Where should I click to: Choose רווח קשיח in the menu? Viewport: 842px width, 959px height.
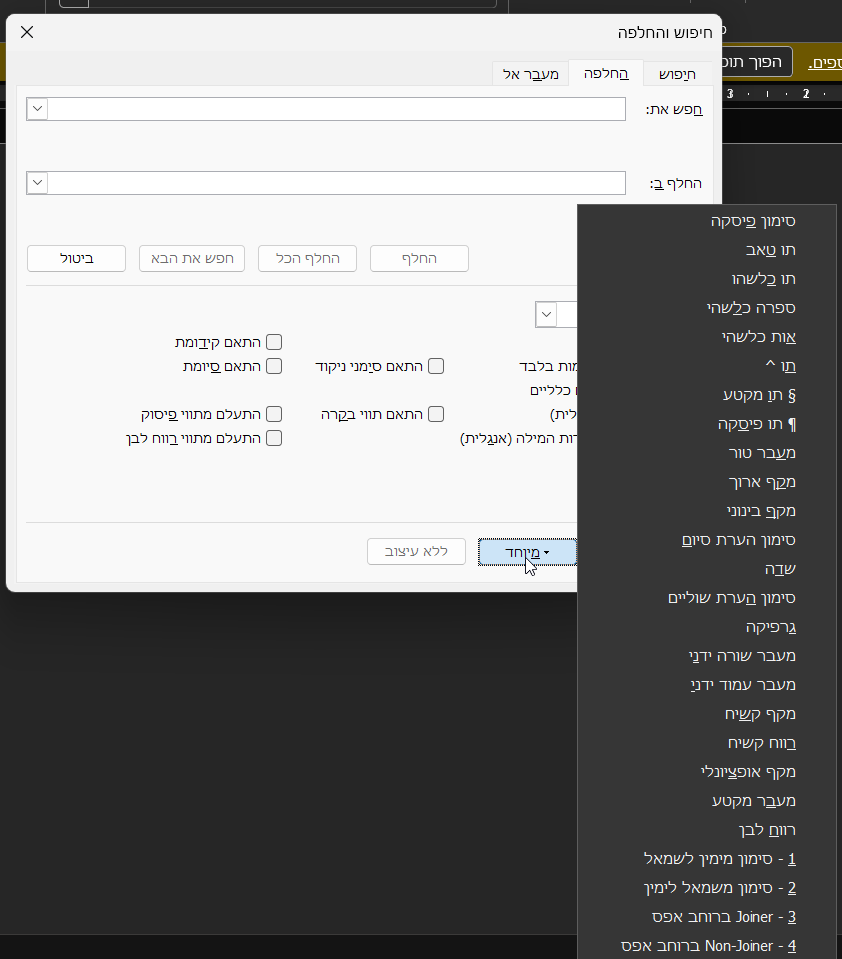coord(762,743)
